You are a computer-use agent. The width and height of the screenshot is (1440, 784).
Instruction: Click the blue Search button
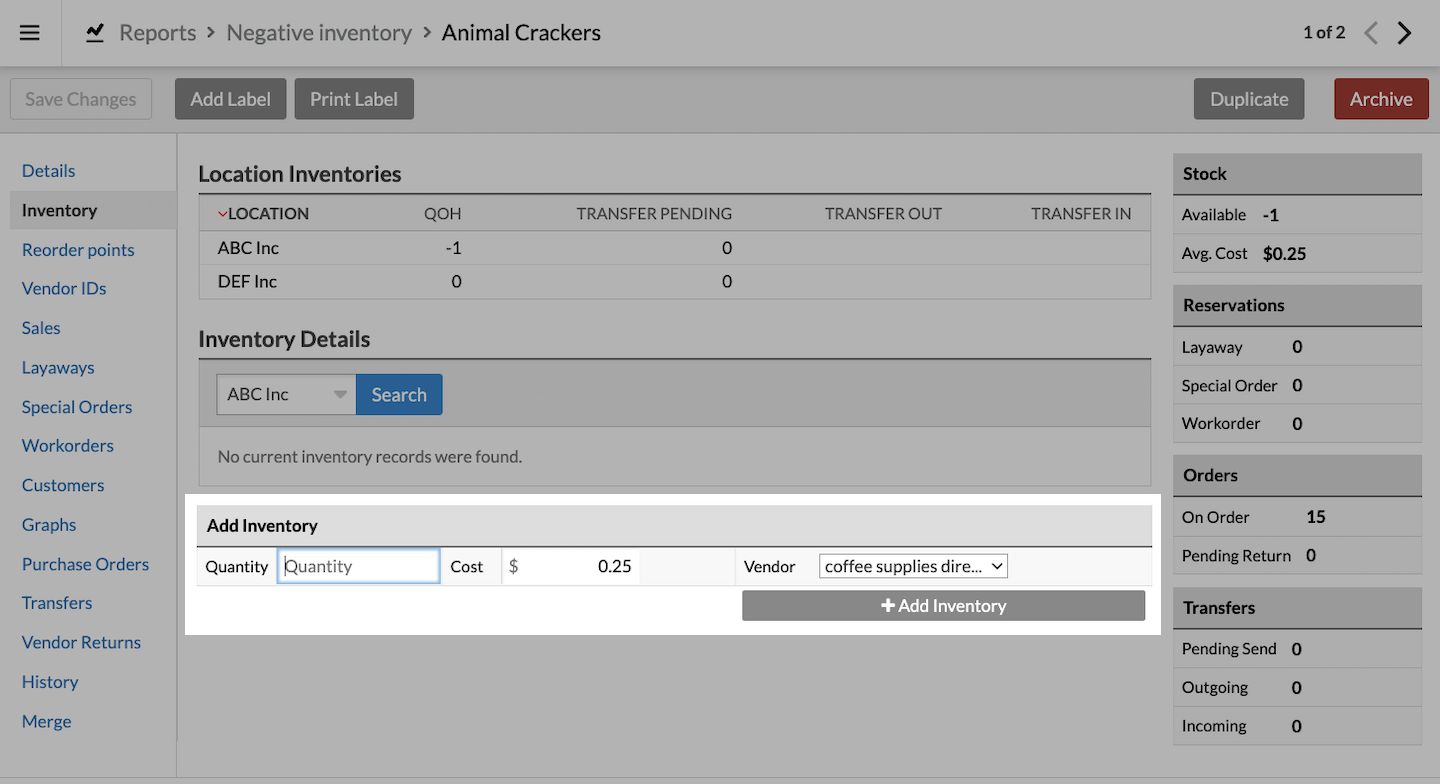point(399,394)
